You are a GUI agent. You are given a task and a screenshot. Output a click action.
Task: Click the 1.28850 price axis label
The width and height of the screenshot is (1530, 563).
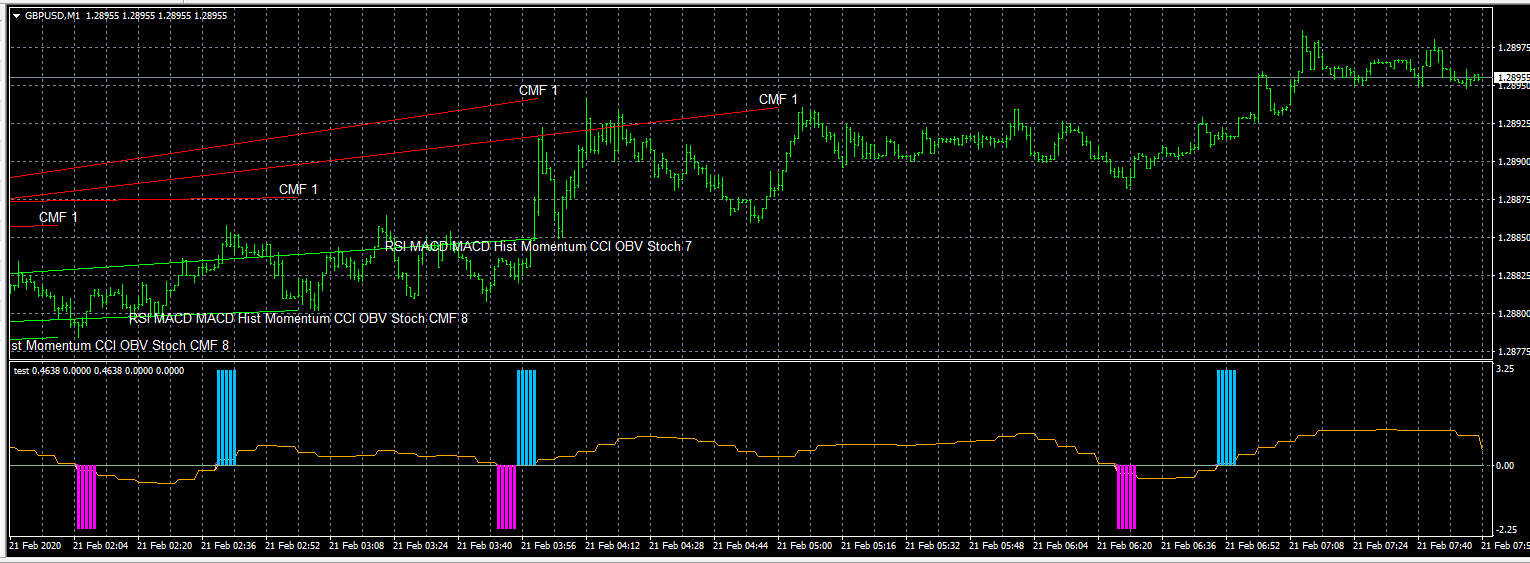coord(1514,238)
